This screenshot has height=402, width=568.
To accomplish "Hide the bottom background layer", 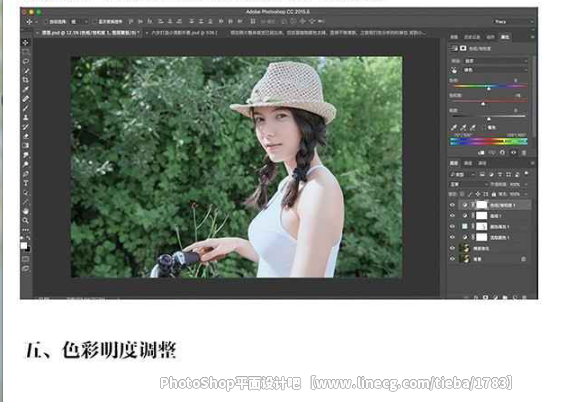I will click(452, 259).
